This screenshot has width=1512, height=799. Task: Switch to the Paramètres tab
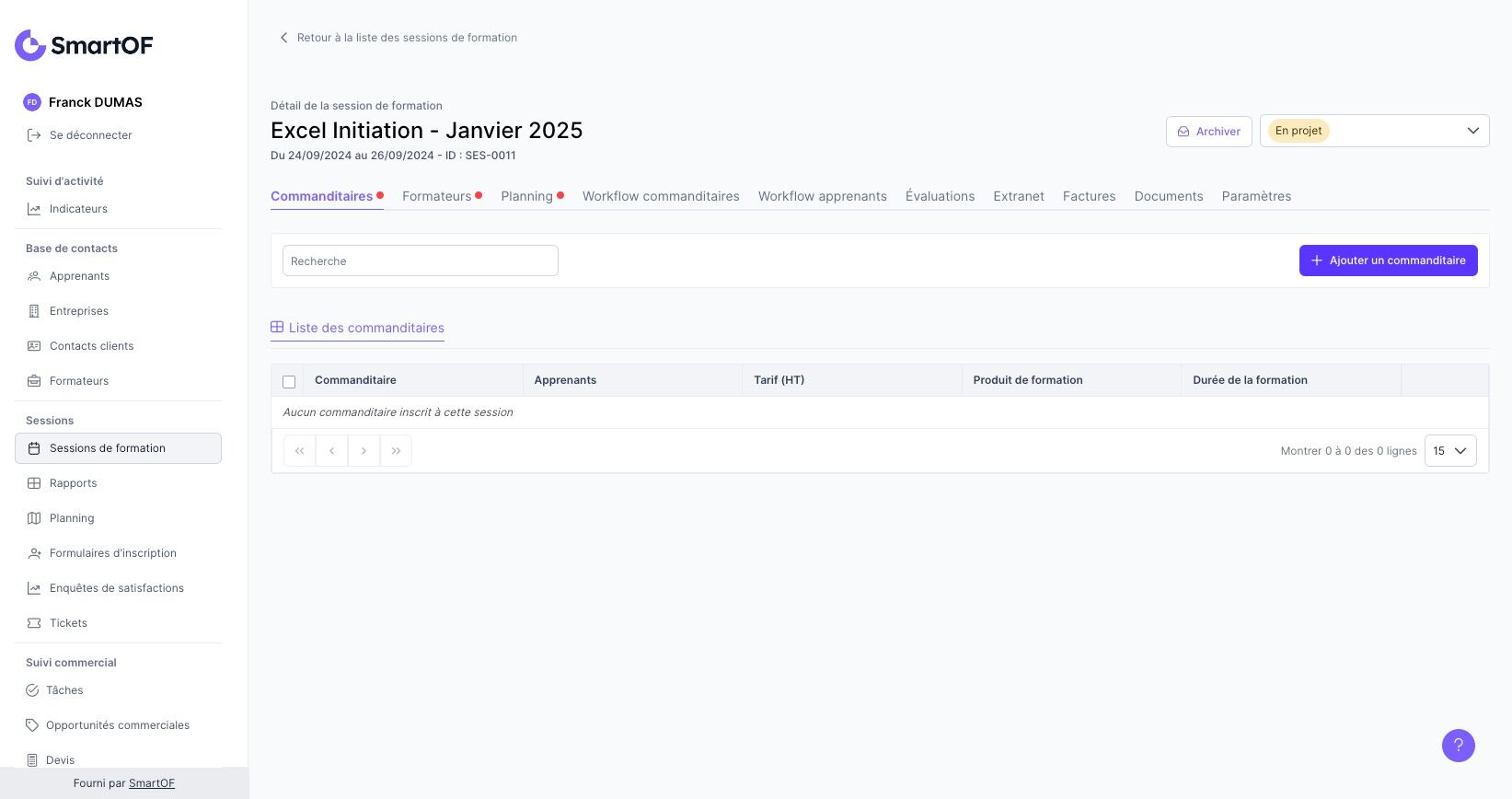click(x=1256, y=196)
